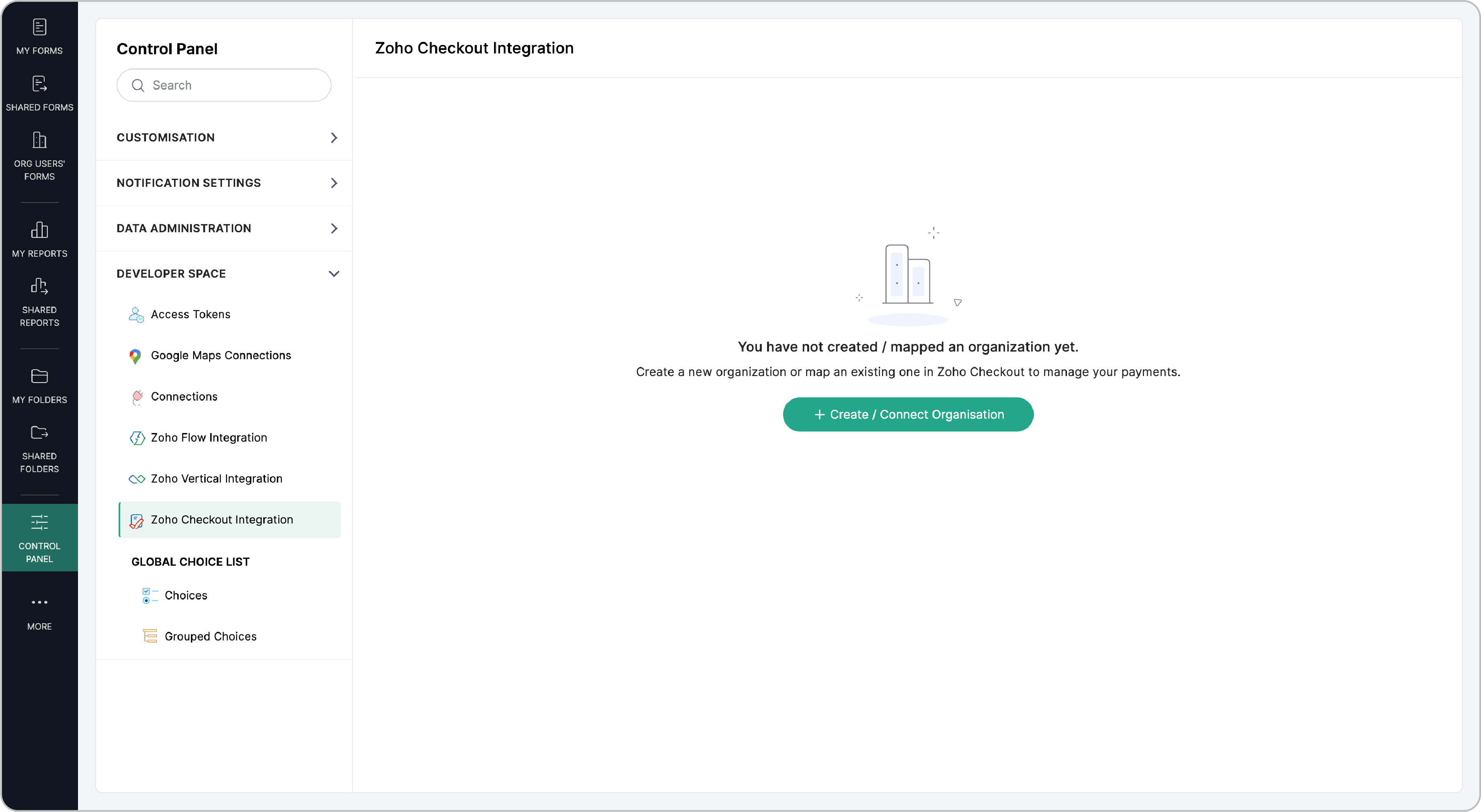Select the Google Maps Connections icon
This screenshot has height=812, width=1481.
pos(136,356)
